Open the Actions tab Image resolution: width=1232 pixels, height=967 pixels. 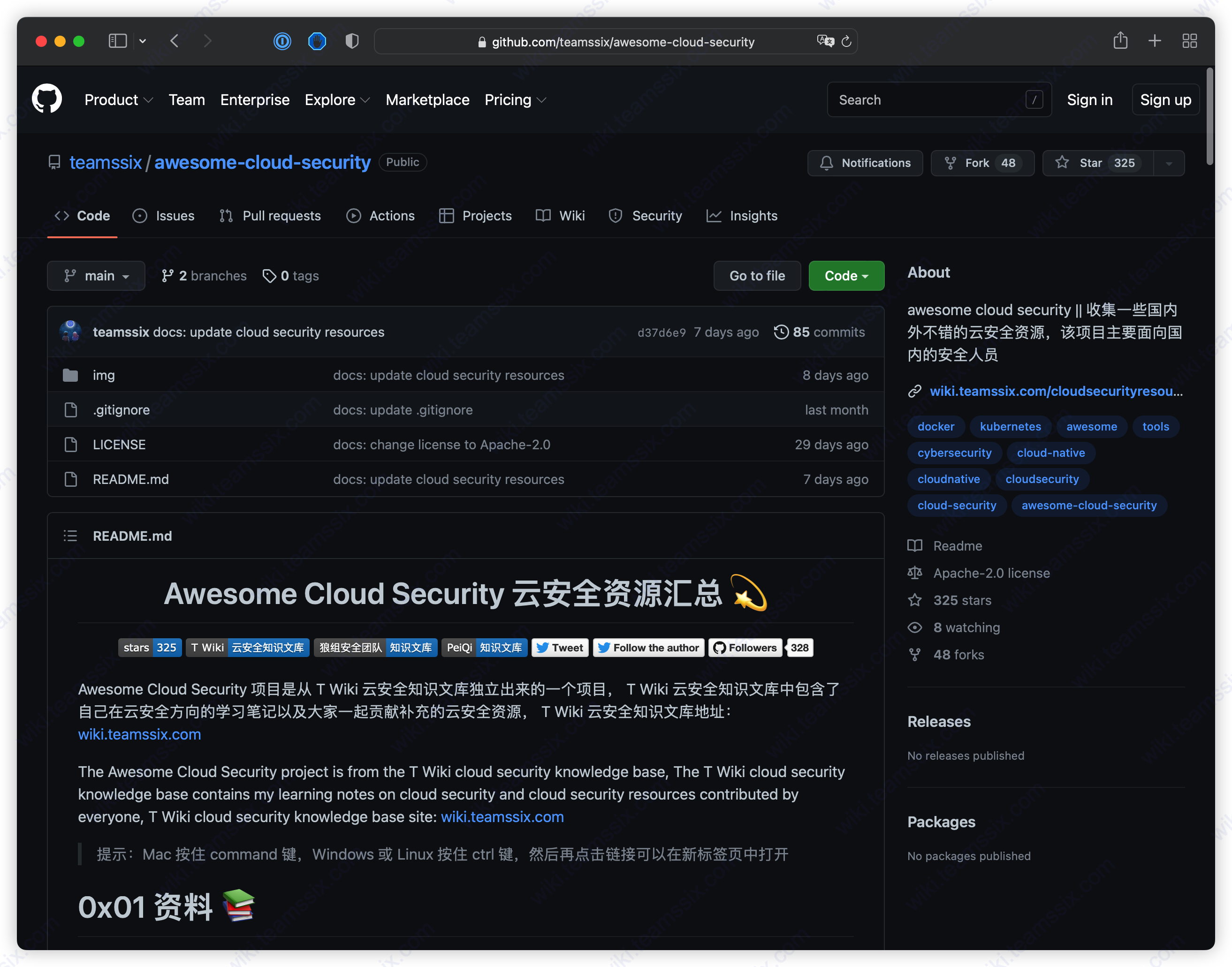(380, 216)
